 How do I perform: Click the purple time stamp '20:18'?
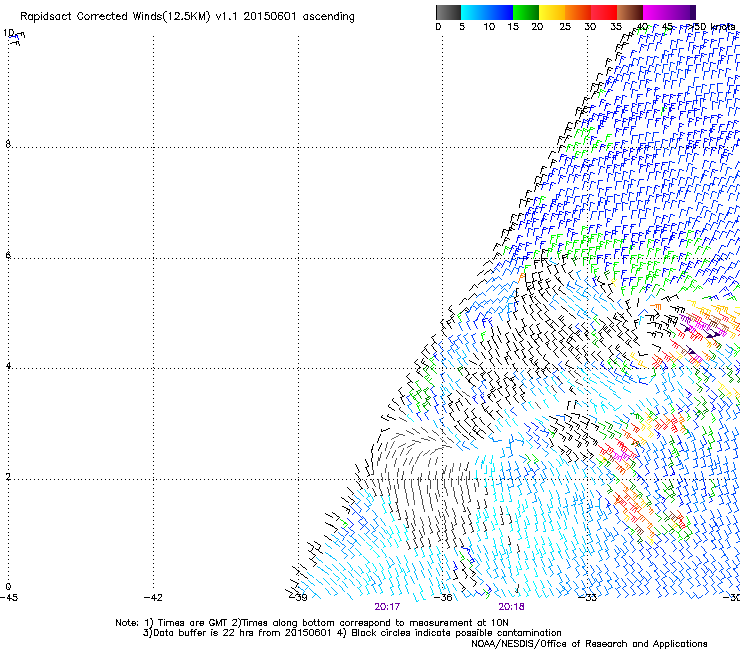511,607
